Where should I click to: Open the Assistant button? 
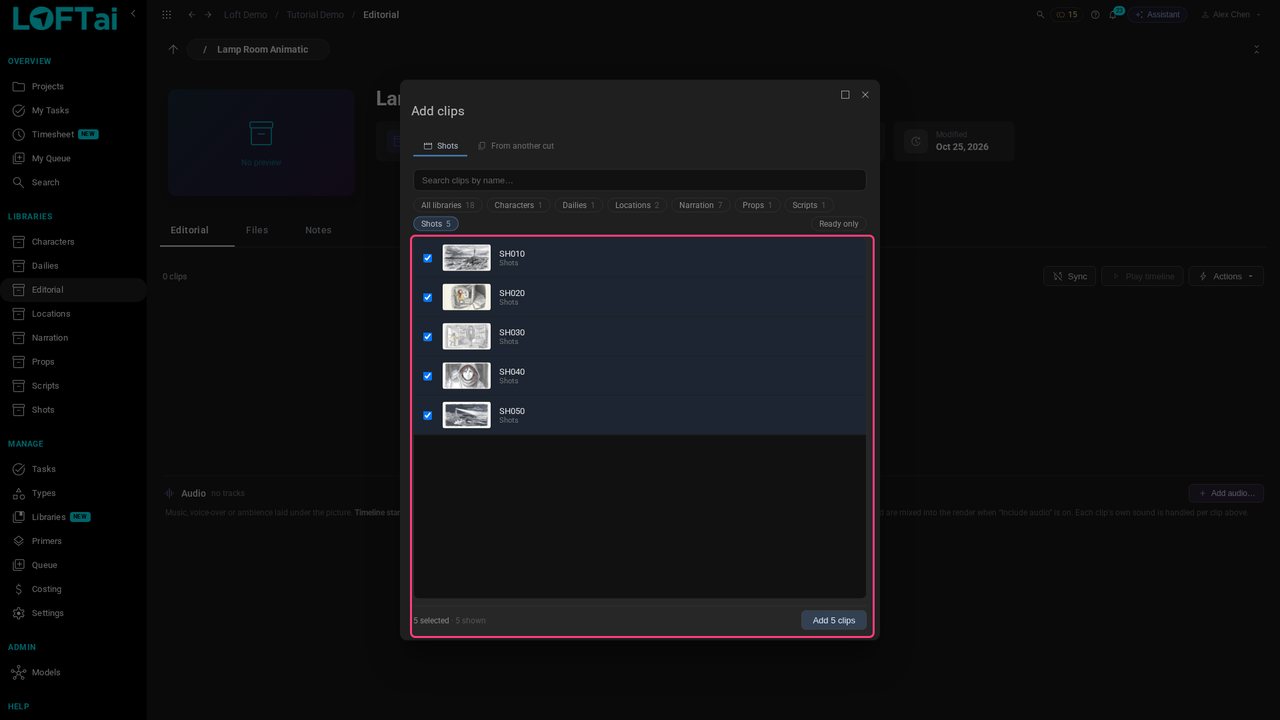point(1157,15)
